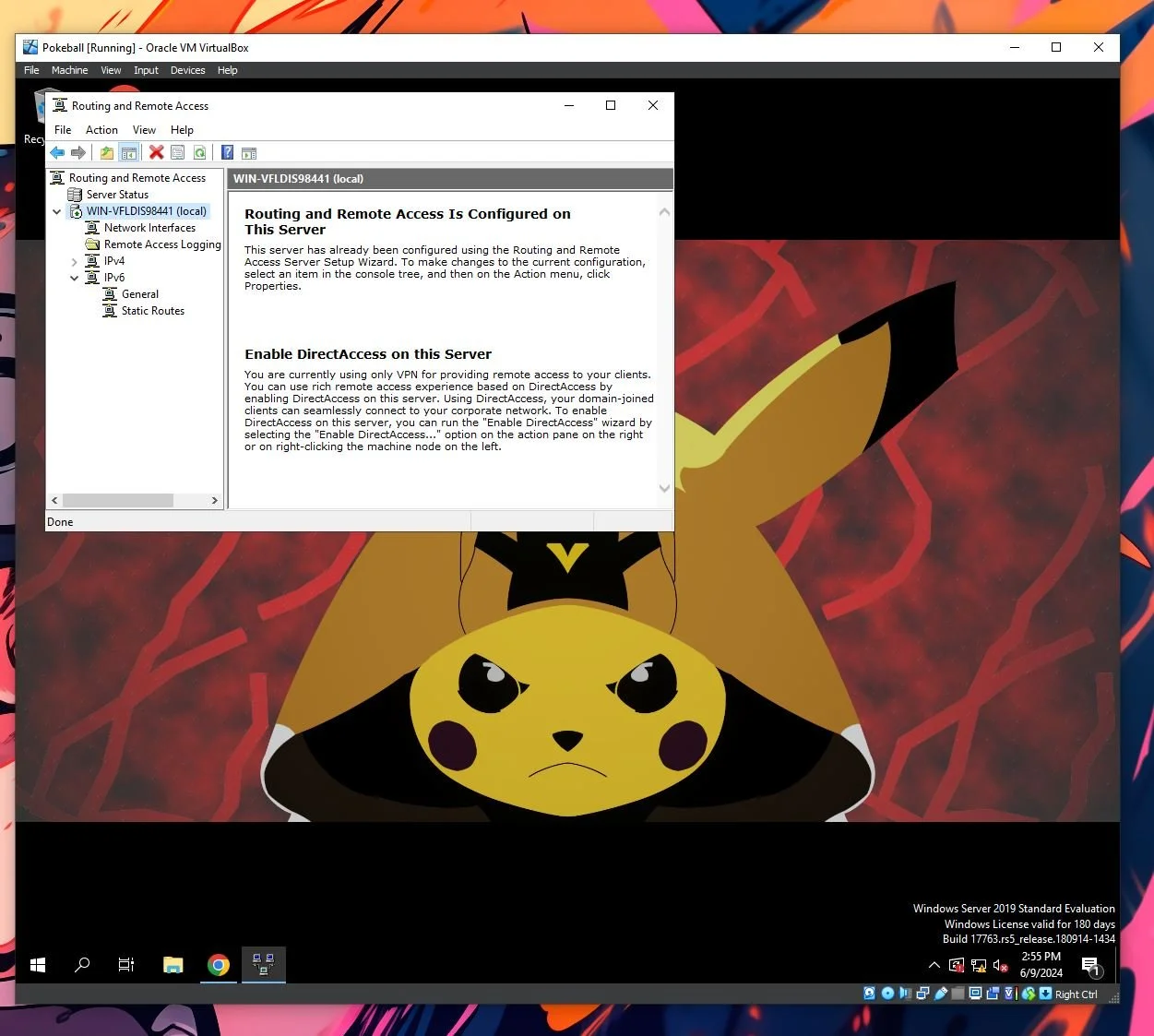Click the Up one level folder icon
The image size is (1154, 1036).
pyautogui.click(x=107, y=152)
